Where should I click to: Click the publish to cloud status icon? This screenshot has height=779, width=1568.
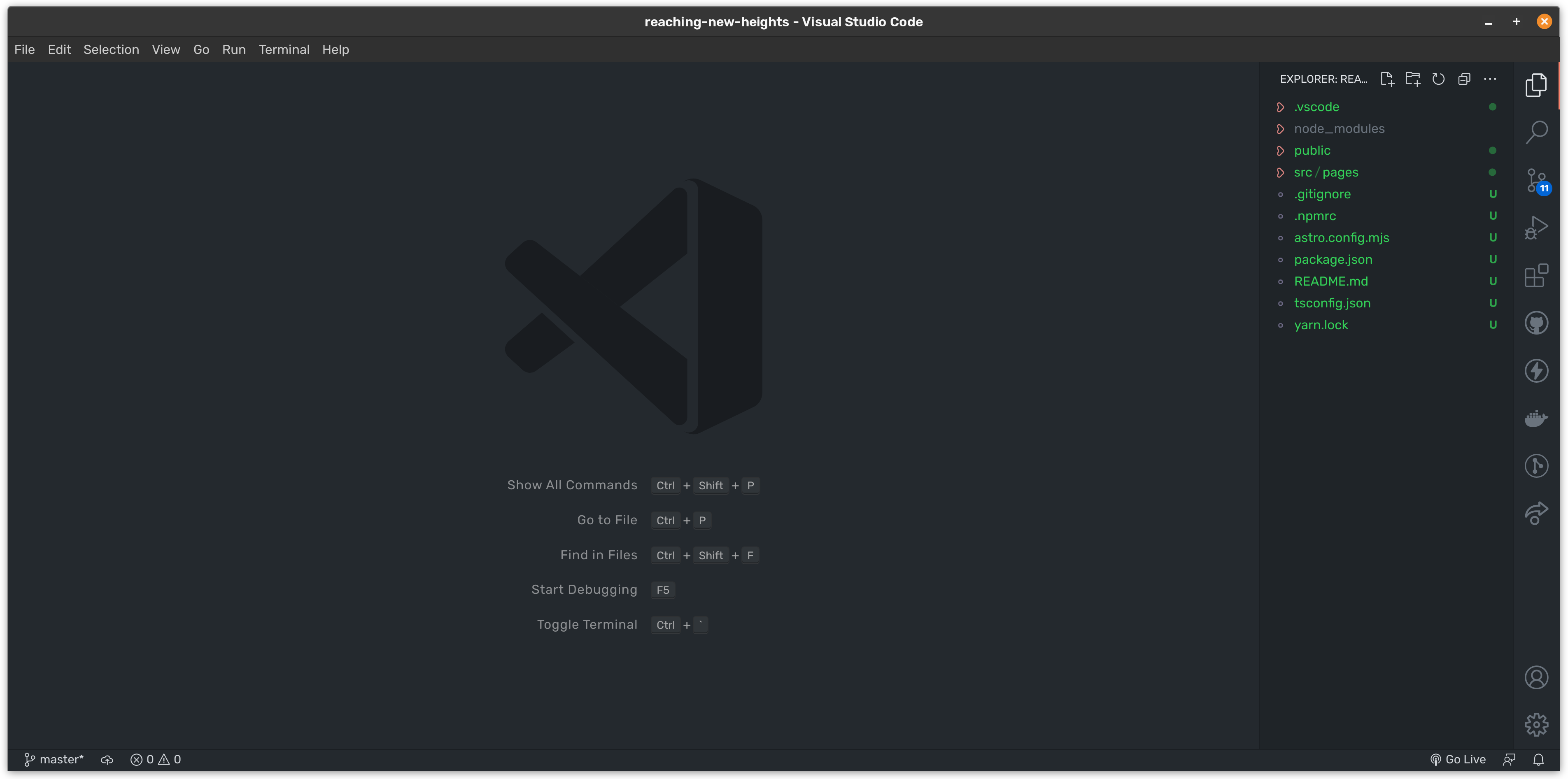(x=107, y=760)
